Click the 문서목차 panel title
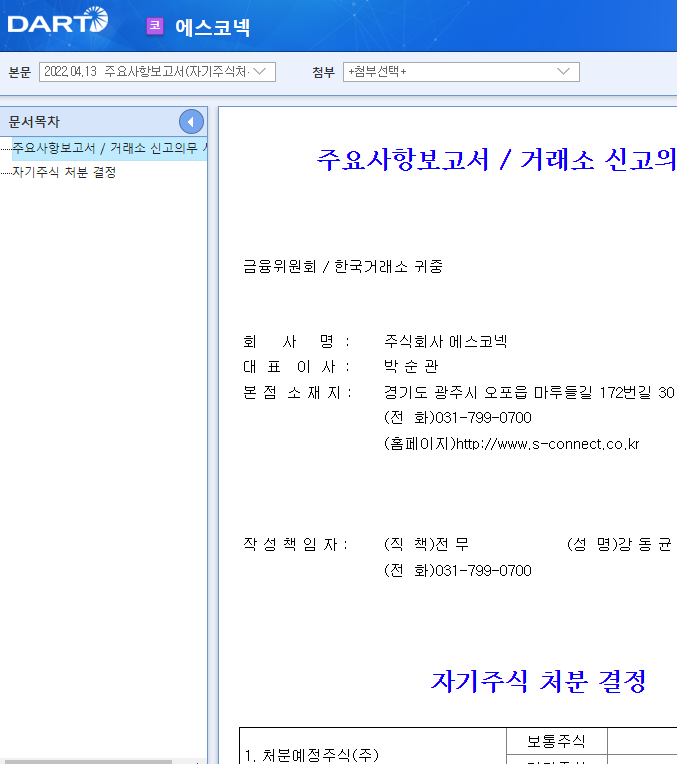677x764 pixels. tap(34, 122)
